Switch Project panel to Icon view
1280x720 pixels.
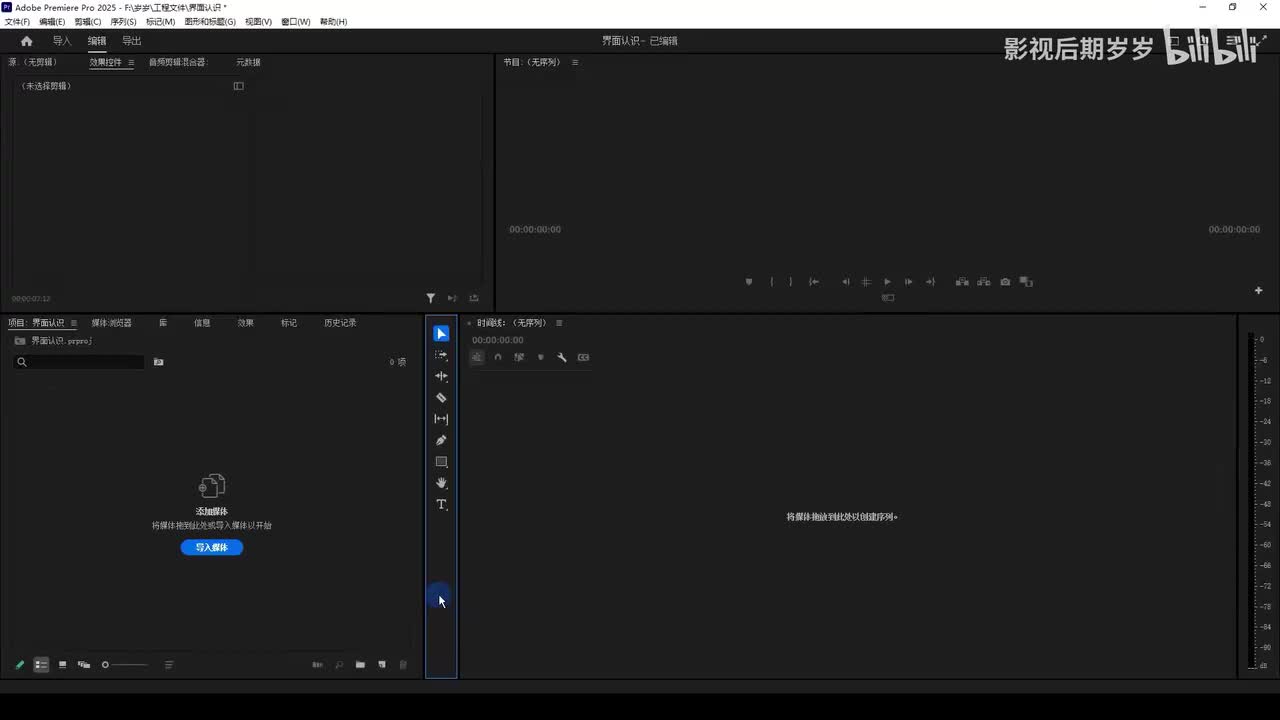(62, 665)
